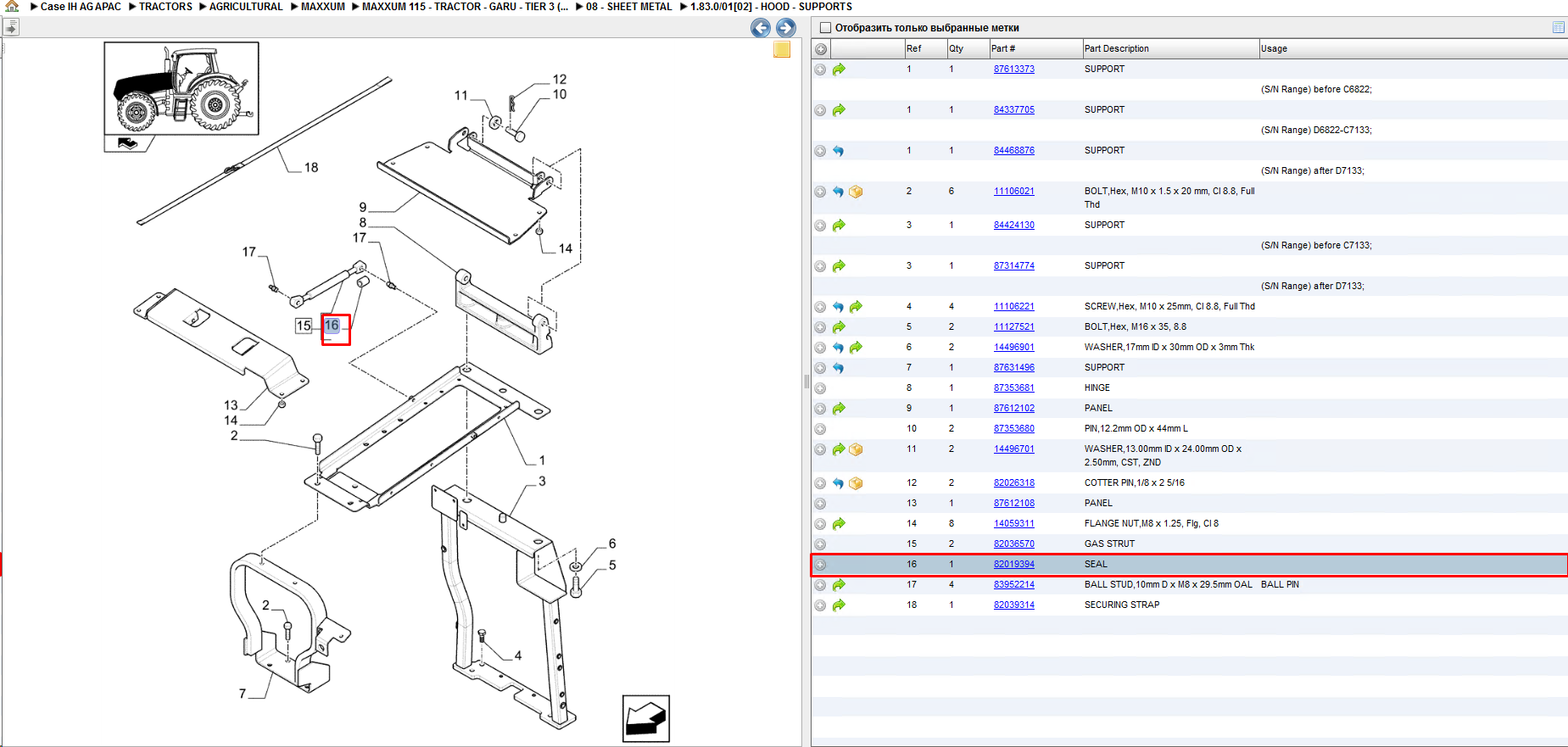Select callout 7 near the bottom bracket

[243, 694]
